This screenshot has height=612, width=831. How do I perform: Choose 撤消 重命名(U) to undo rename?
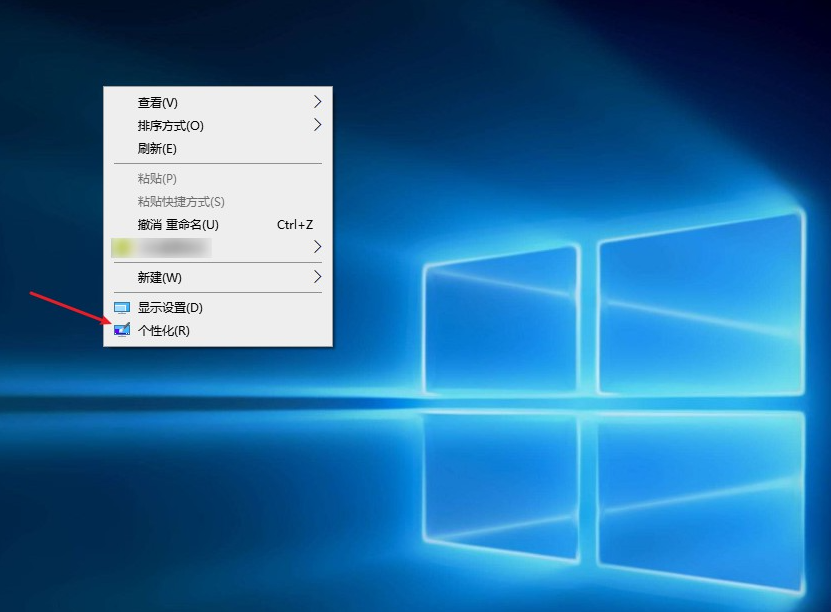coord(178,225)
